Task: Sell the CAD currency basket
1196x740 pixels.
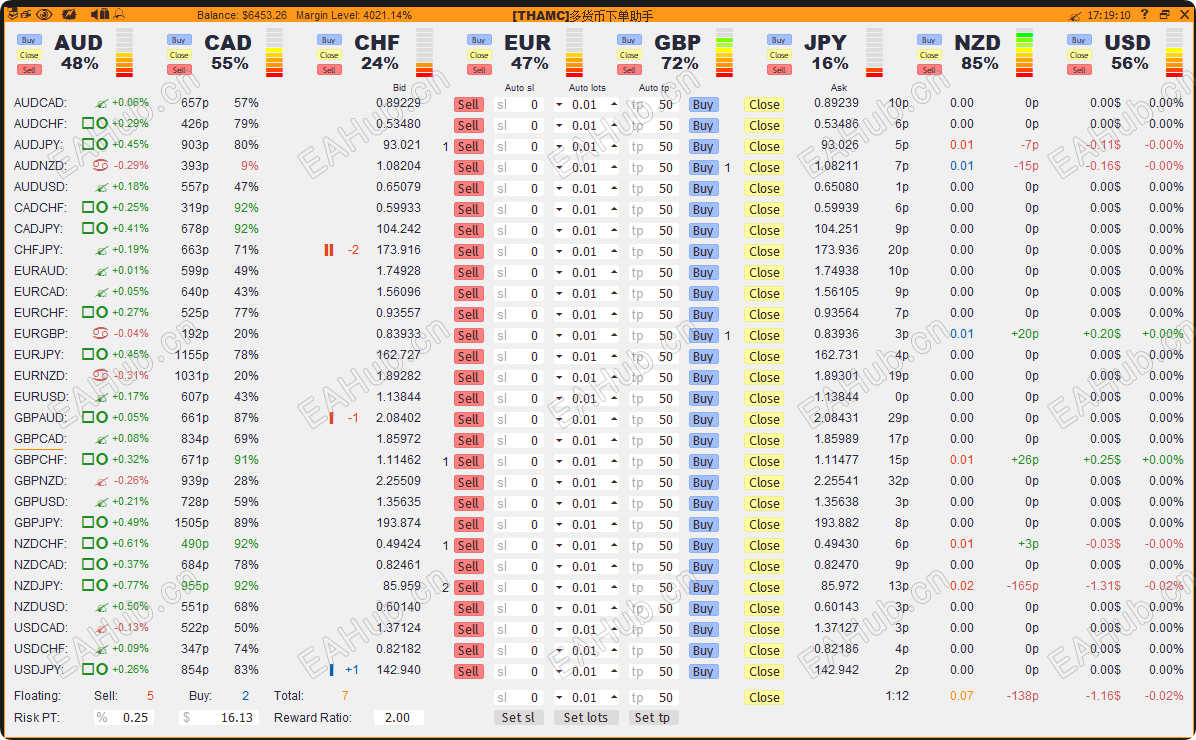Action: click(x=179, y=70)
